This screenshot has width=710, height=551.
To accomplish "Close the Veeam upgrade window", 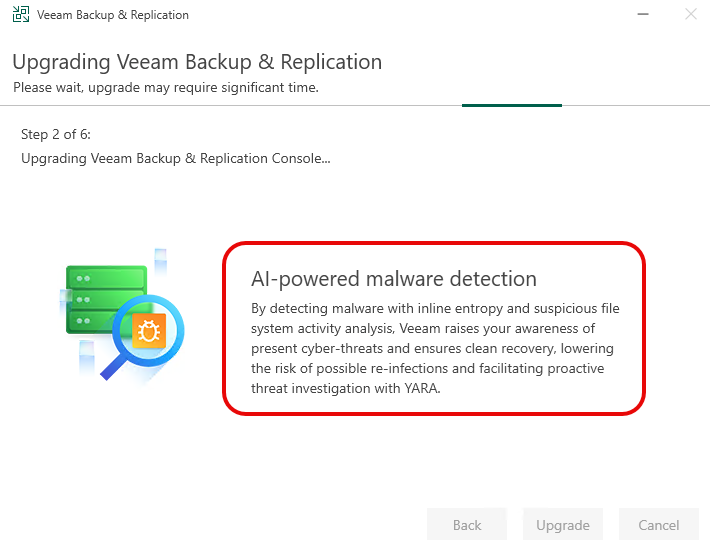I will (x=690, y=15).
